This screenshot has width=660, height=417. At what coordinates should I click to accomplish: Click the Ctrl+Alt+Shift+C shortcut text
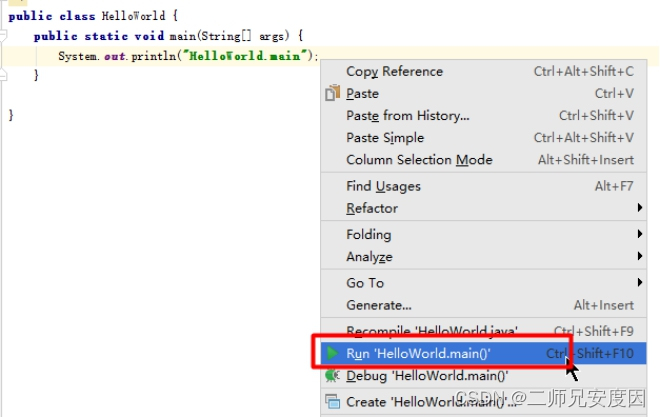(x=583, y=72)
